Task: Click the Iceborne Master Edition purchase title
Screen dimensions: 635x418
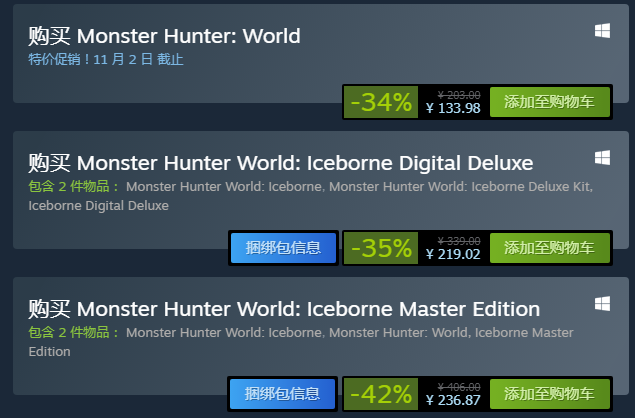Action: pos(284,309)
